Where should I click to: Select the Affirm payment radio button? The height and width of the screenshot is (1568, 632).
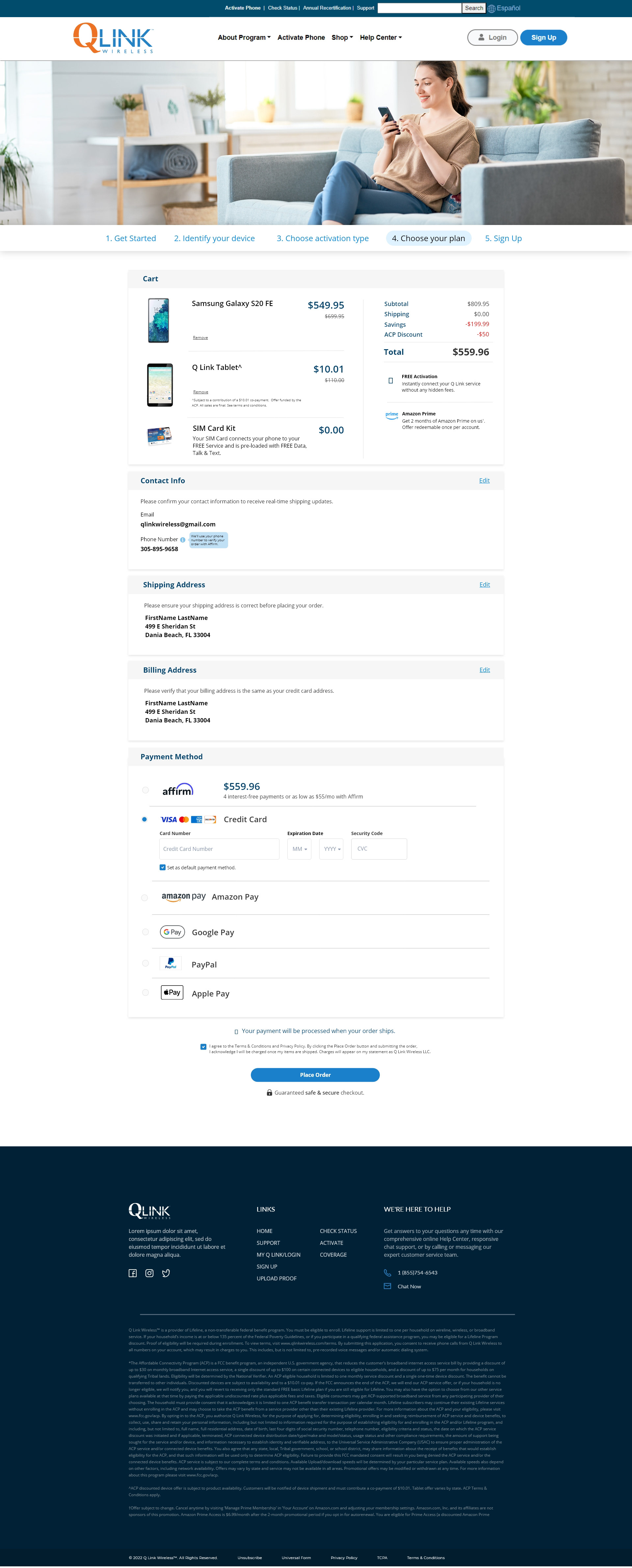pyautogui.click(x=145, y=790)
